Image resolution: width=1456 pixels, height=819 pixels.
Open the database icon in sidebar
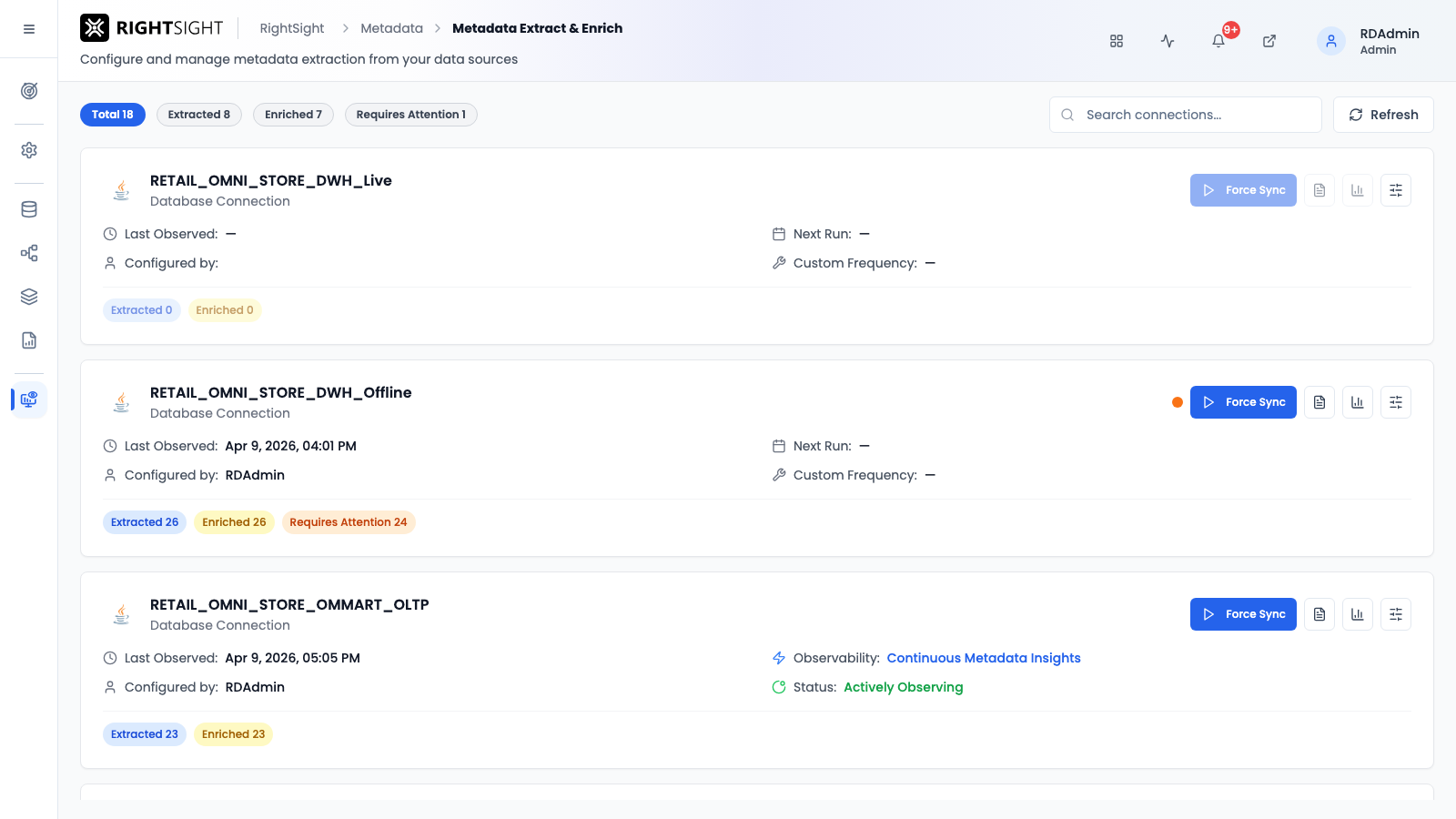pos(29,209)
